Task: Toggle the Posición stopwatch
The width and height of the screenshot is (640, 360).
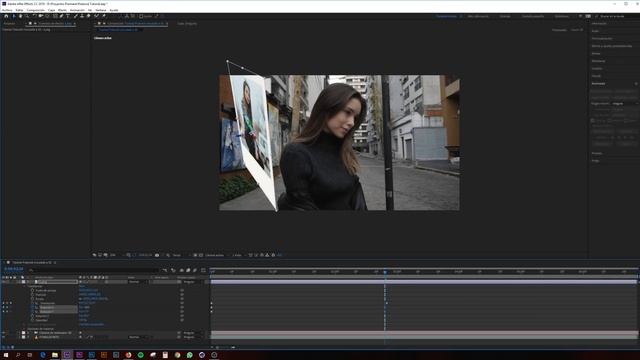Action: pos(33,295)
